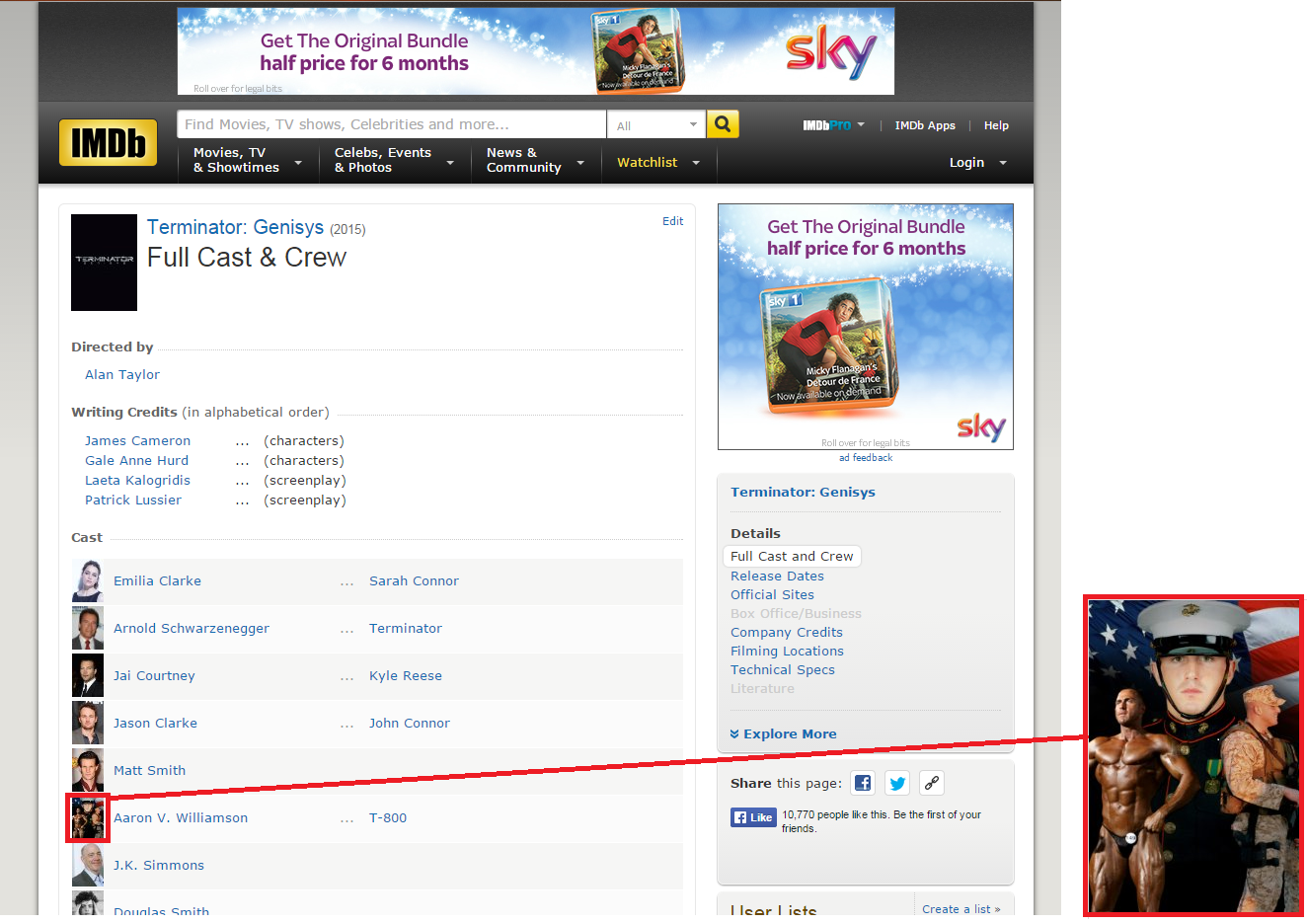Click the yellow search magnifier button

coord(723,124)
